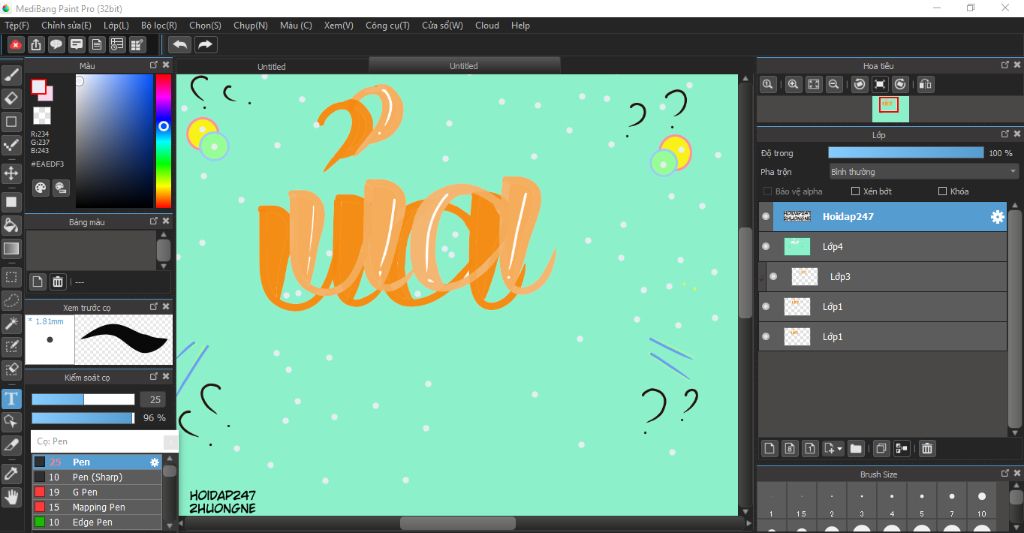Click the Undo arrow in the toolbar
1024x533 pixels.
pos(180,44)
